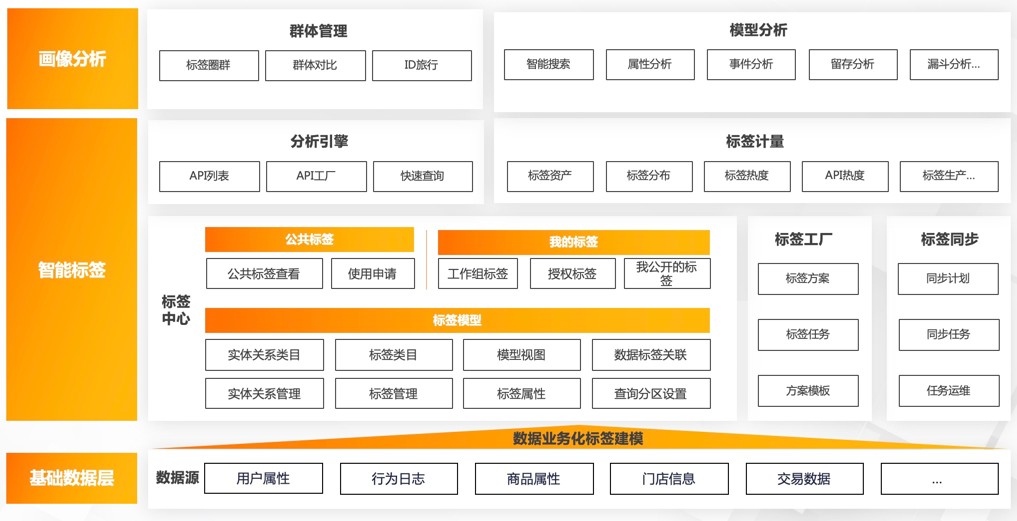
Task: Click the 标签属性 box
Action: point(521,393)
